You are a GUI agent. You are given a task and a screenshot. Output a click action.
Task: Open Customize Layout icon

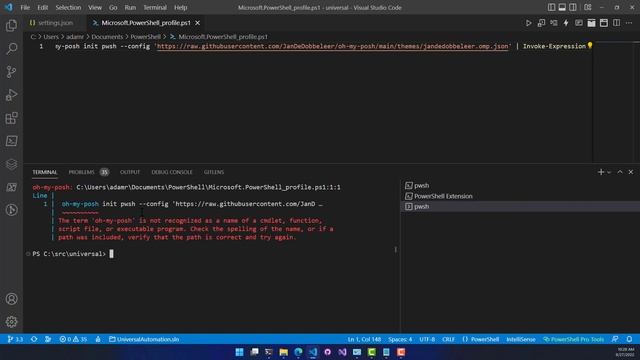[588, 7]
